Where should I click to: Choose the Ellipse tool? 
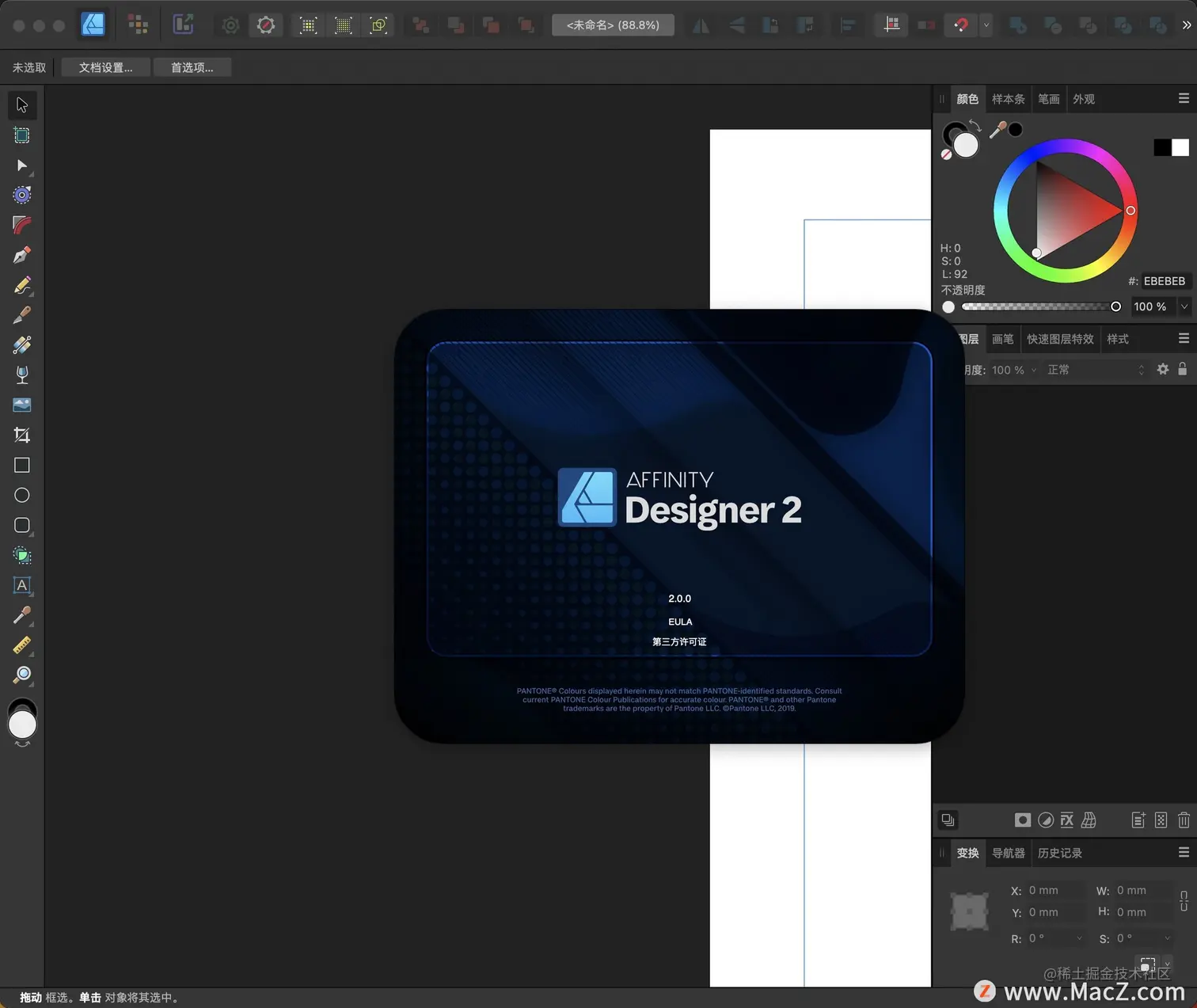22,496
